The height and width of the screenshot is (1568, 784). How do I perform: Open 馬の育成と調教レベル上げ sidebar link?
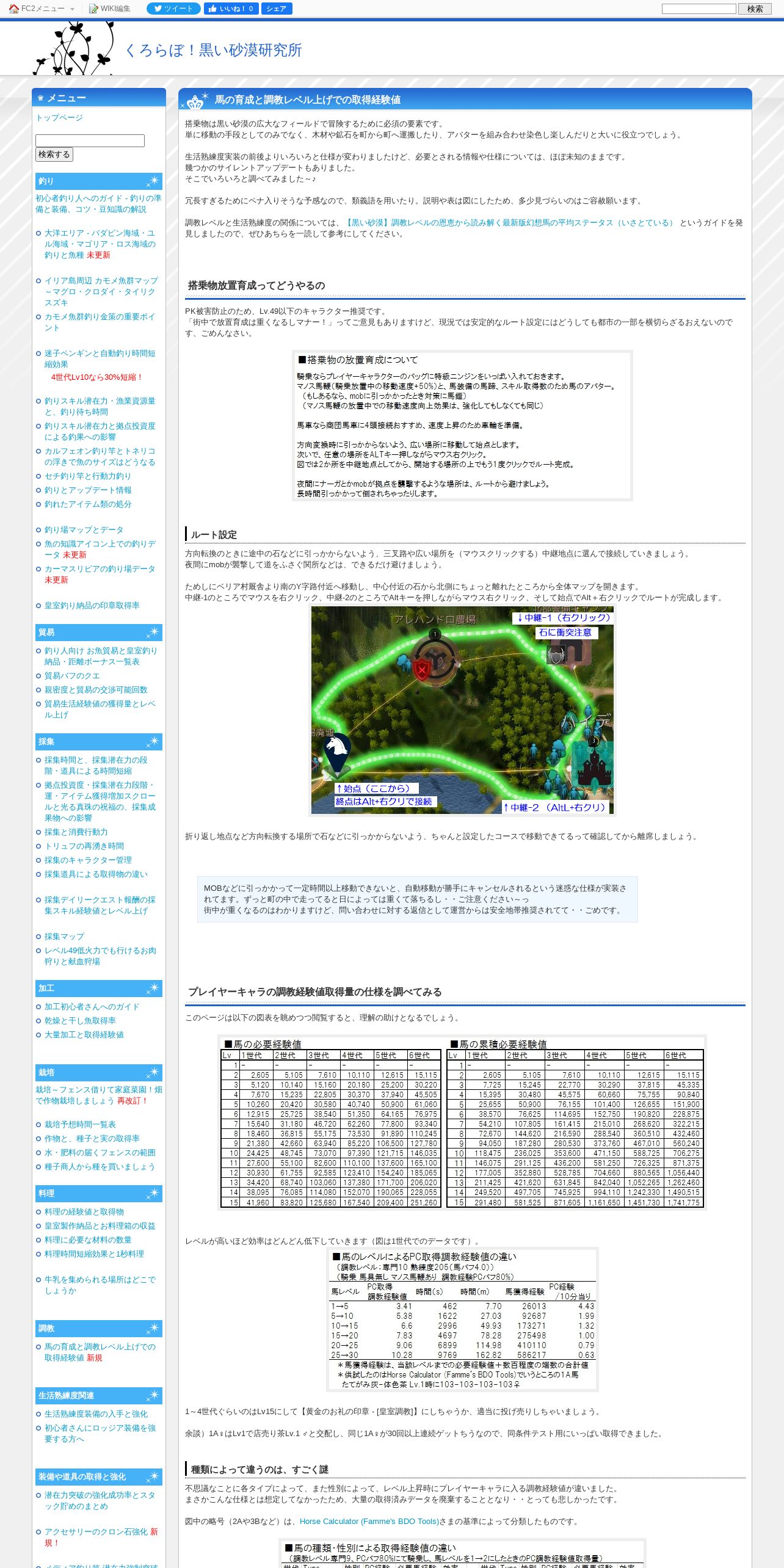tap(100, 1352)
